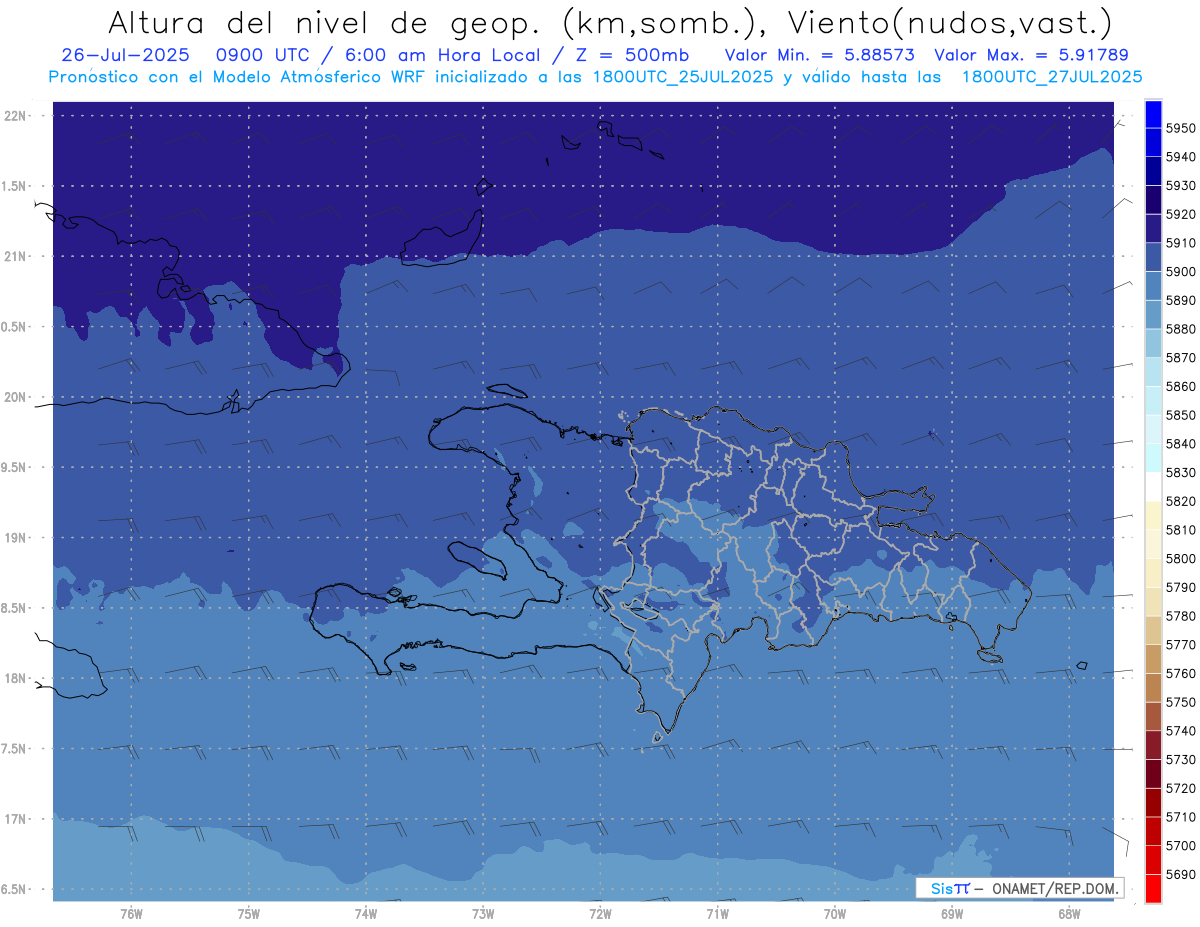Click the colorbar swatch between 5900 and 5910
Image resolution: width=1200 pixels, height=927 pixels.
[x=1153, y=257]
